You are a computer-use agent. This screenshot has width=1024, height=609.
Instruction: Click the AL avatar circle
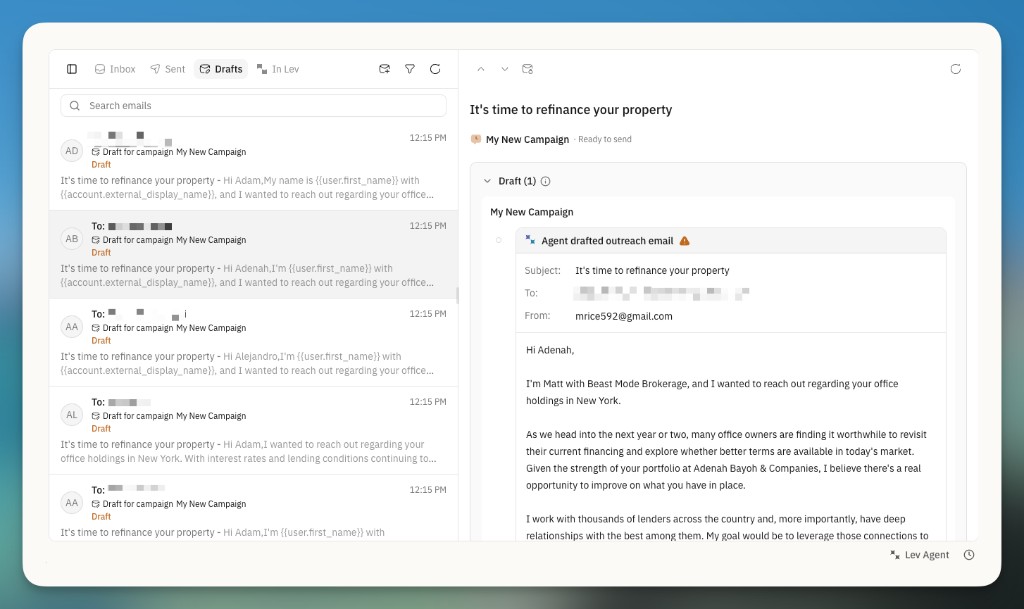(x=72, y=414)
